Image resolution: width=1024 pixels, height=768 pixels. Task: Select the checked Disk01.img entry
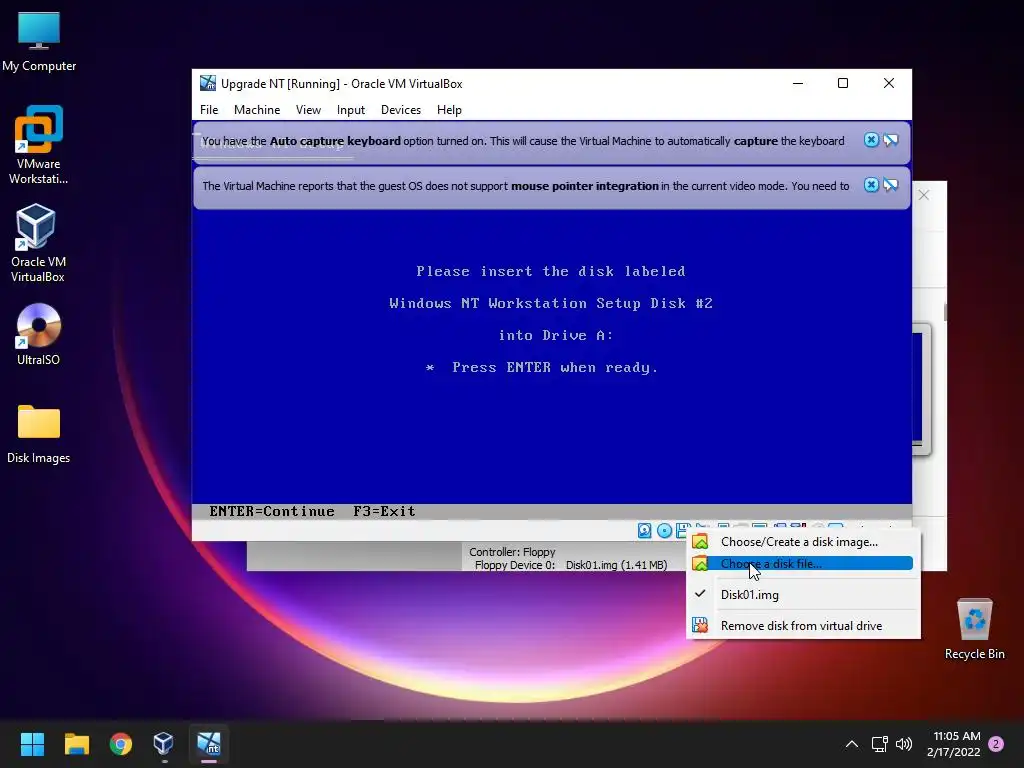[803, 595]
